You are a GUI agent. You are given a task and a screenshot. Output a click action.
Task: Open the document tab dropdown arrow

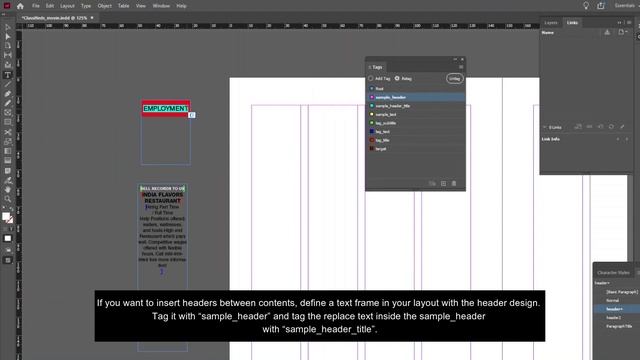click(92, 18)
